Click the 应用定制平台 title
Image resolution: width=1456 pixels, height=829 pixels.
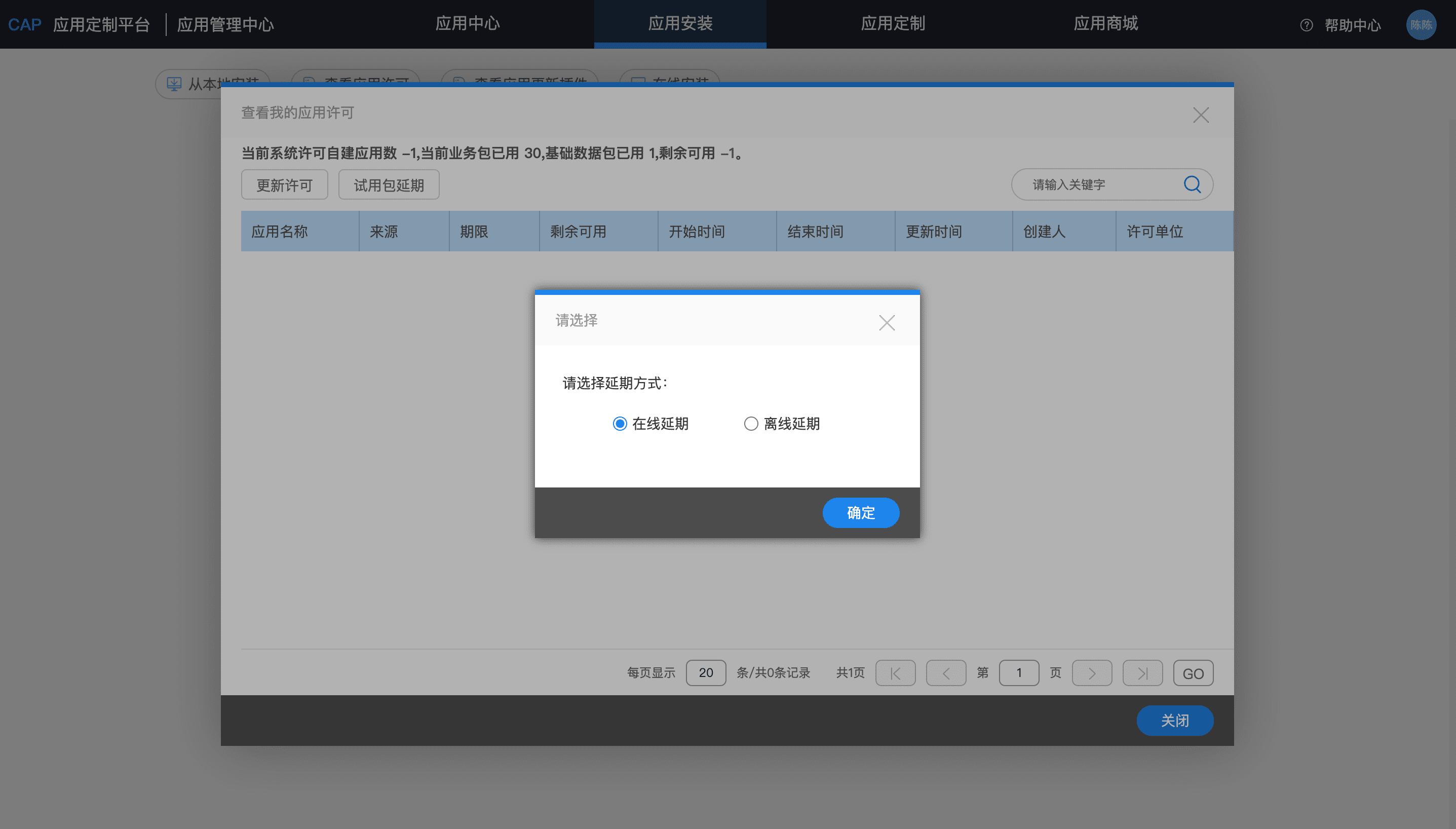(101, 24)
